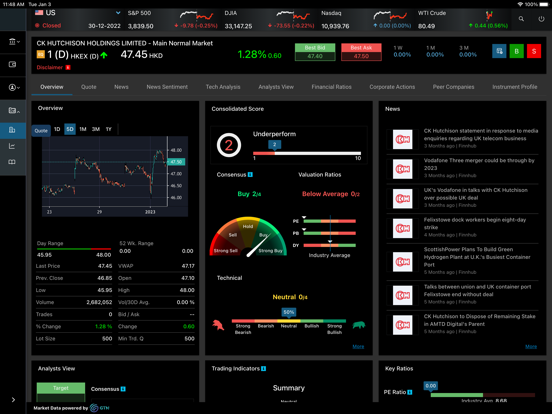Select the 5D chart range
This screenshot has width=552, height=414.
click(x=70, y=129)
